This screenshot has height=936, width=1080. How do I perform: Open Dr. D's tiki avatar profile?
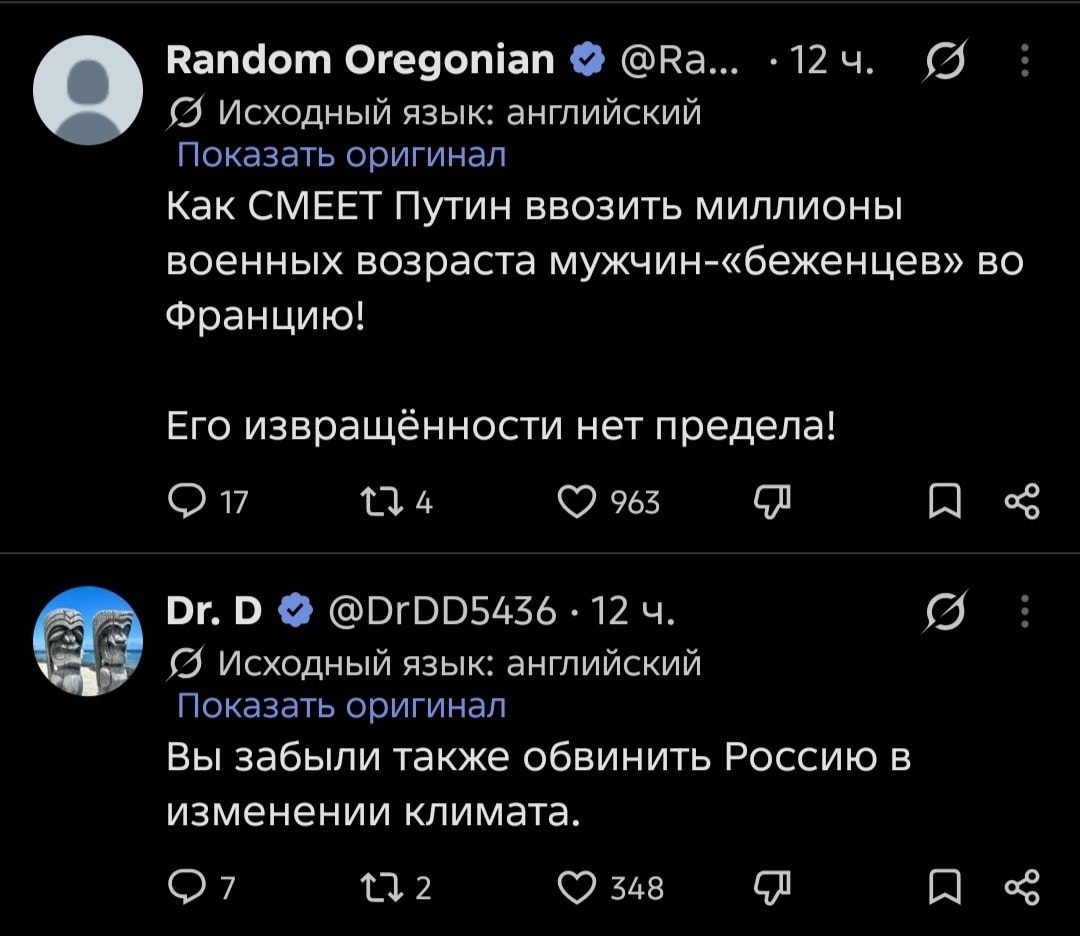point(88,641)
